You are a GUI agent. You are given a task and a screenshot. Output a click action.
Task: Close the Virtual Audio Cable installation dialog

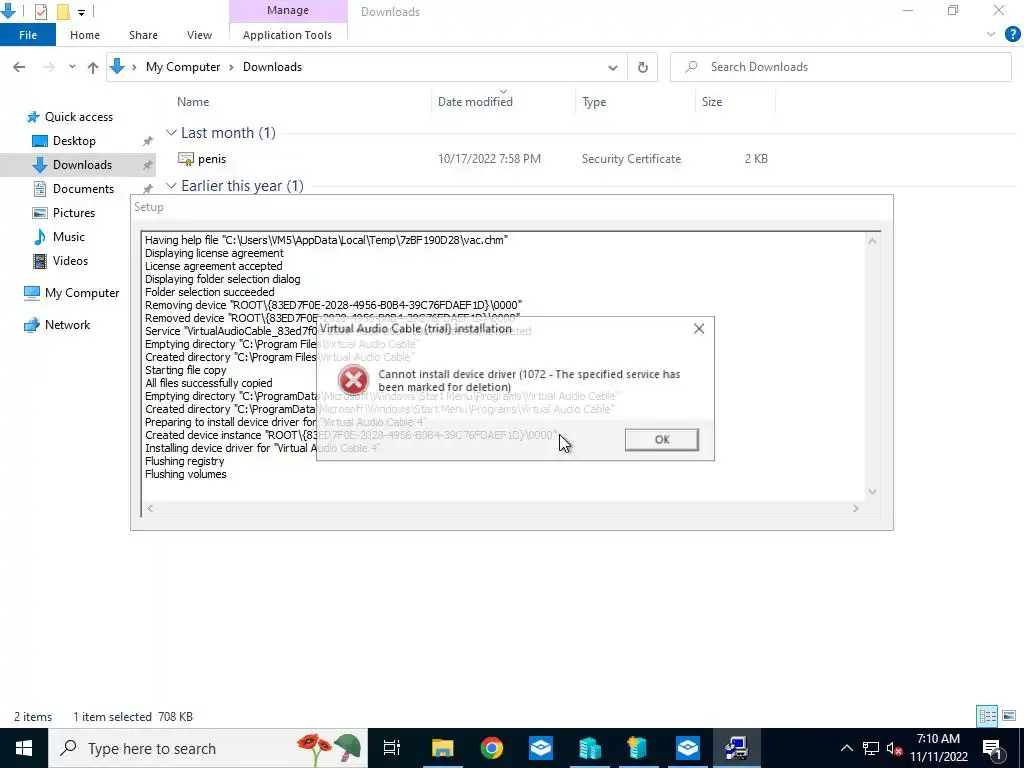point(699,328)
